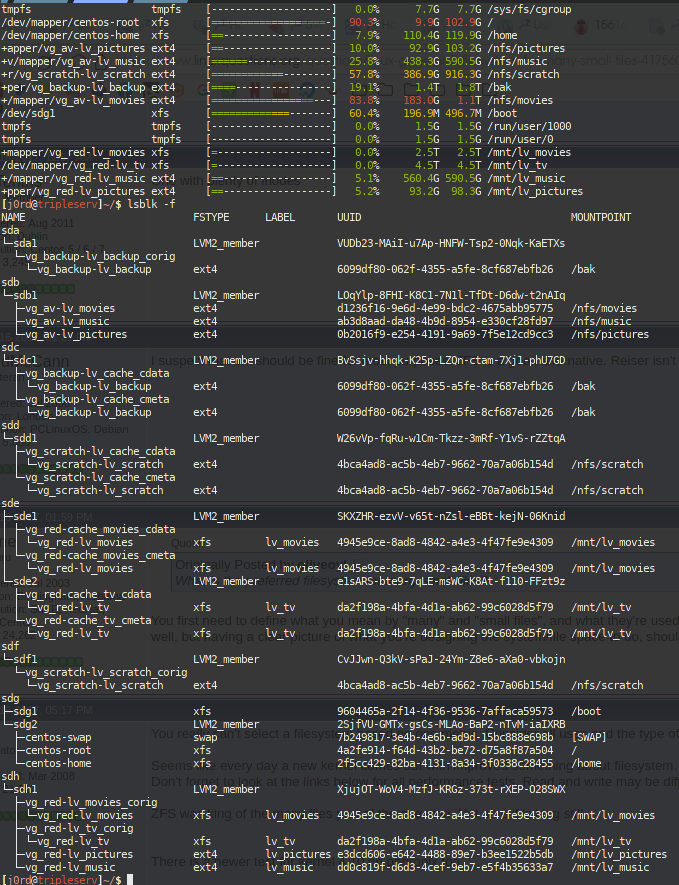
Task: Click the FSTYPE column header
Action: click(211, 217)
